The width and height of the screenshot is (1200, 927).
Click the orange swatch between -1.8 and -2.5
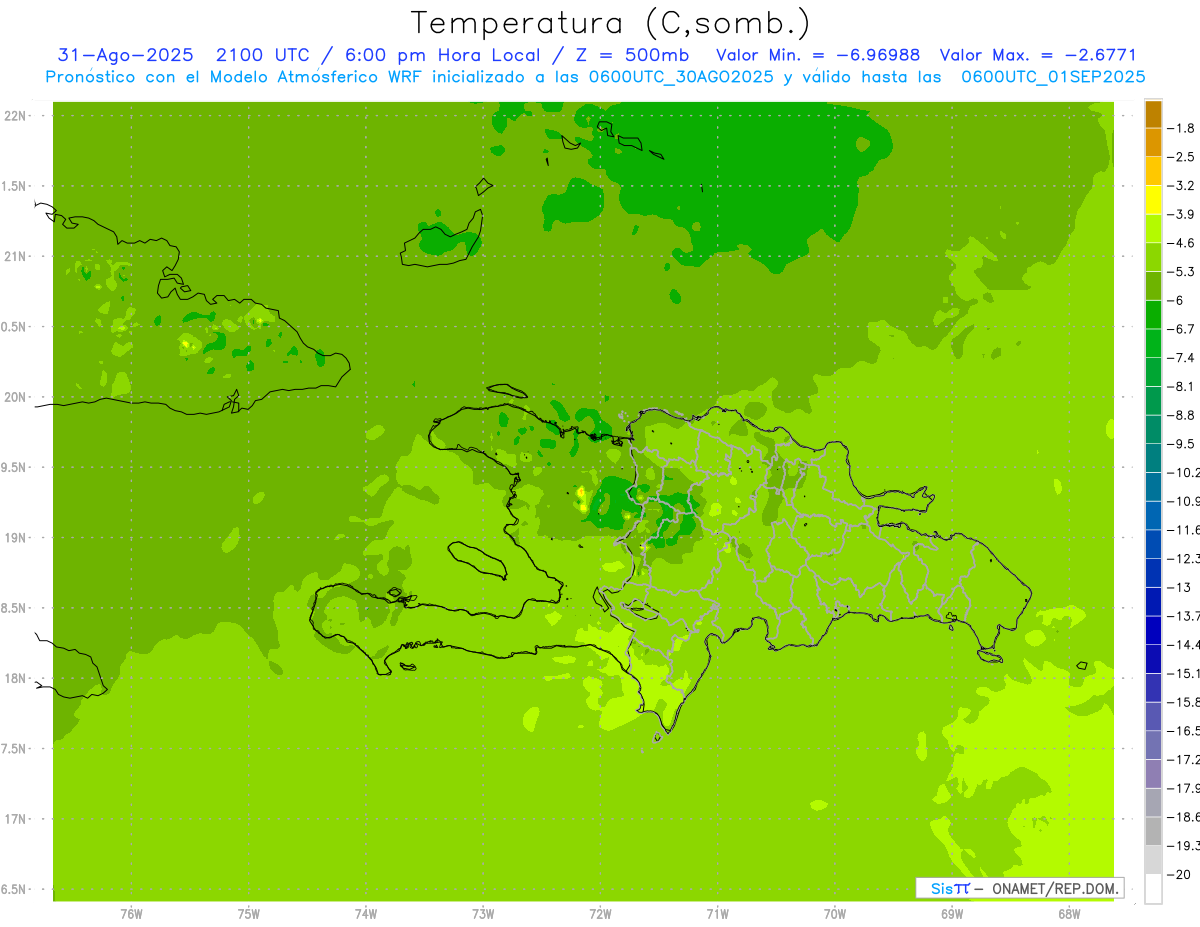[x=1153, y=143]
